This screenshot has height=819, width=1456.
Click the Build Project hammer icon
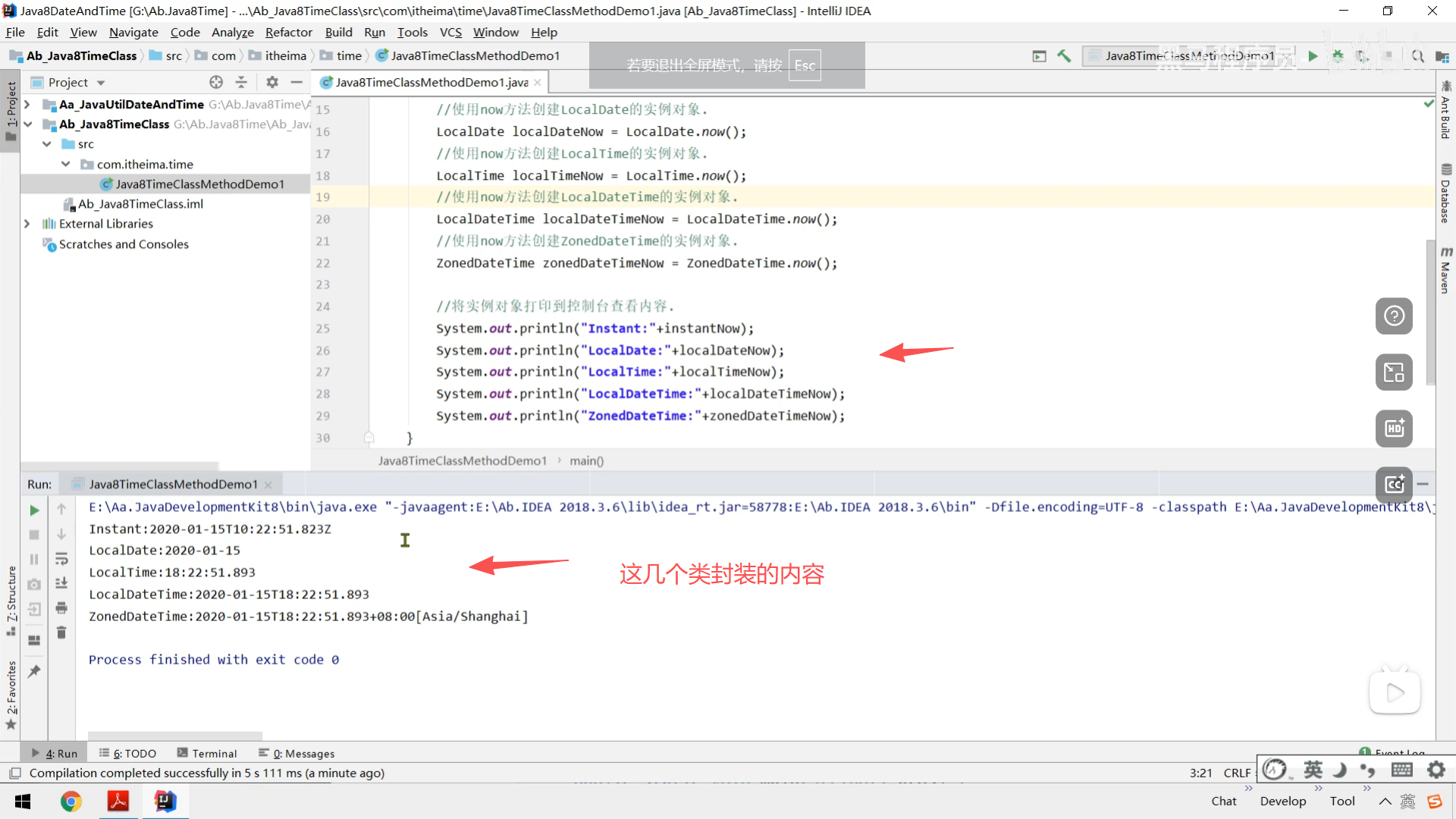(1064, 56)
